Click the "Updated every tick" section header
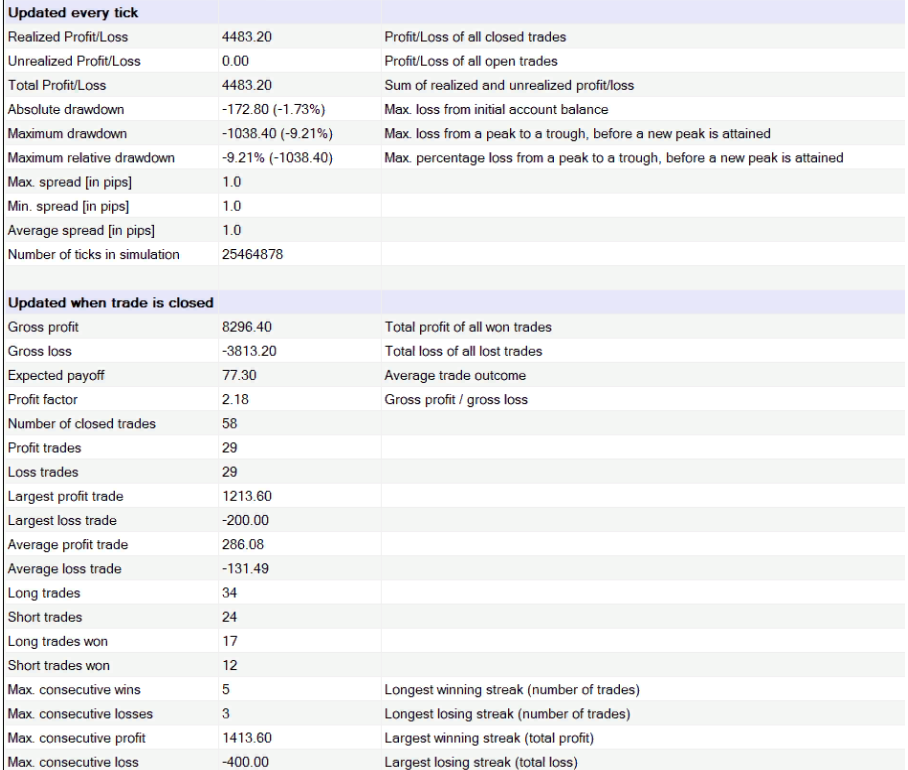This screenshot has height=770, width=908. pos(72,13)
